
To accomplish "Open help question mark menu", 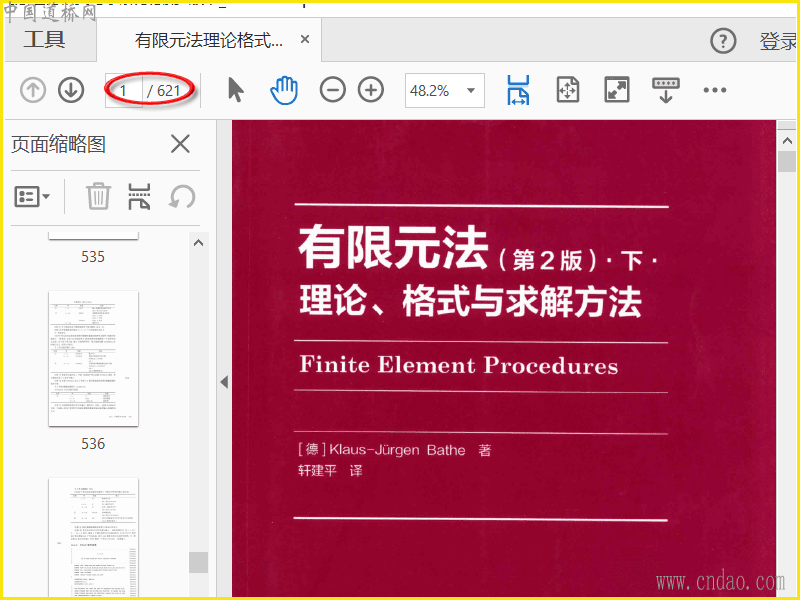I will (x=723, y=41).
